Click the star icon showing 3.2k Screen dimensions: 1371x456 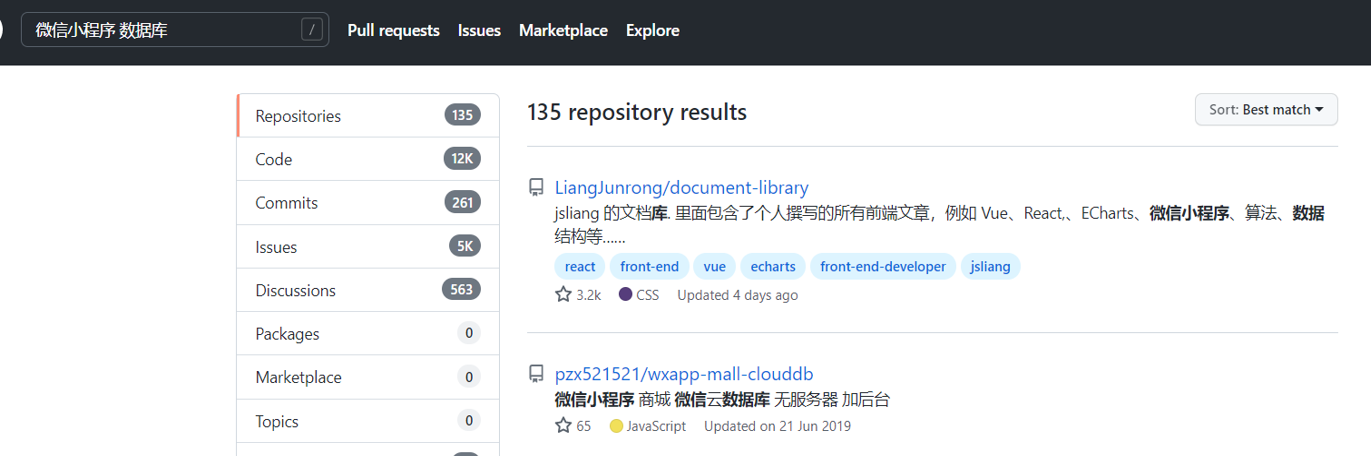[563, 295]
